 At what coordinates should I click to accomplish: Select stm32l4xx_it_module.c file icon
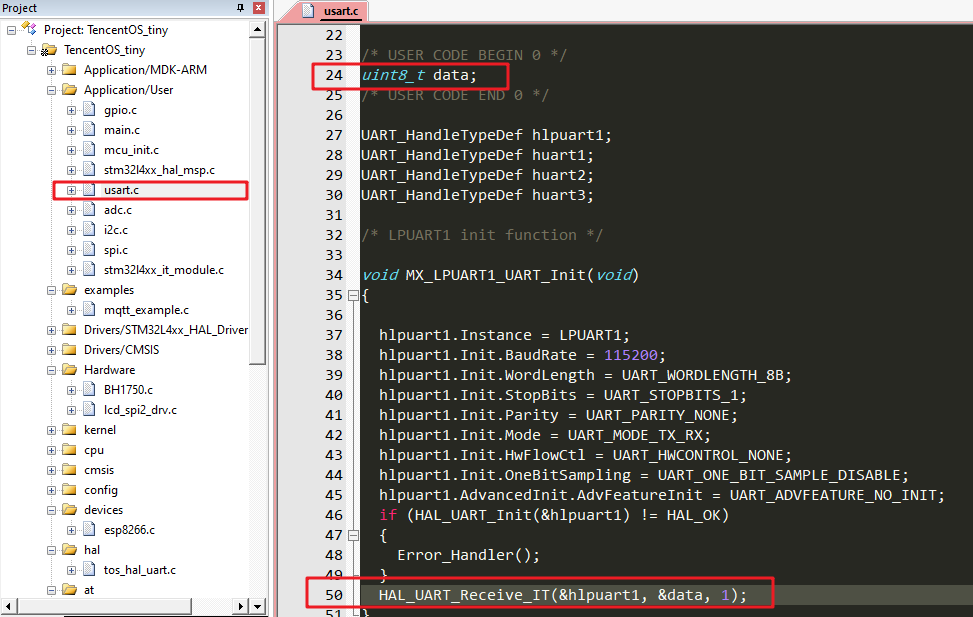coord(89,269)
